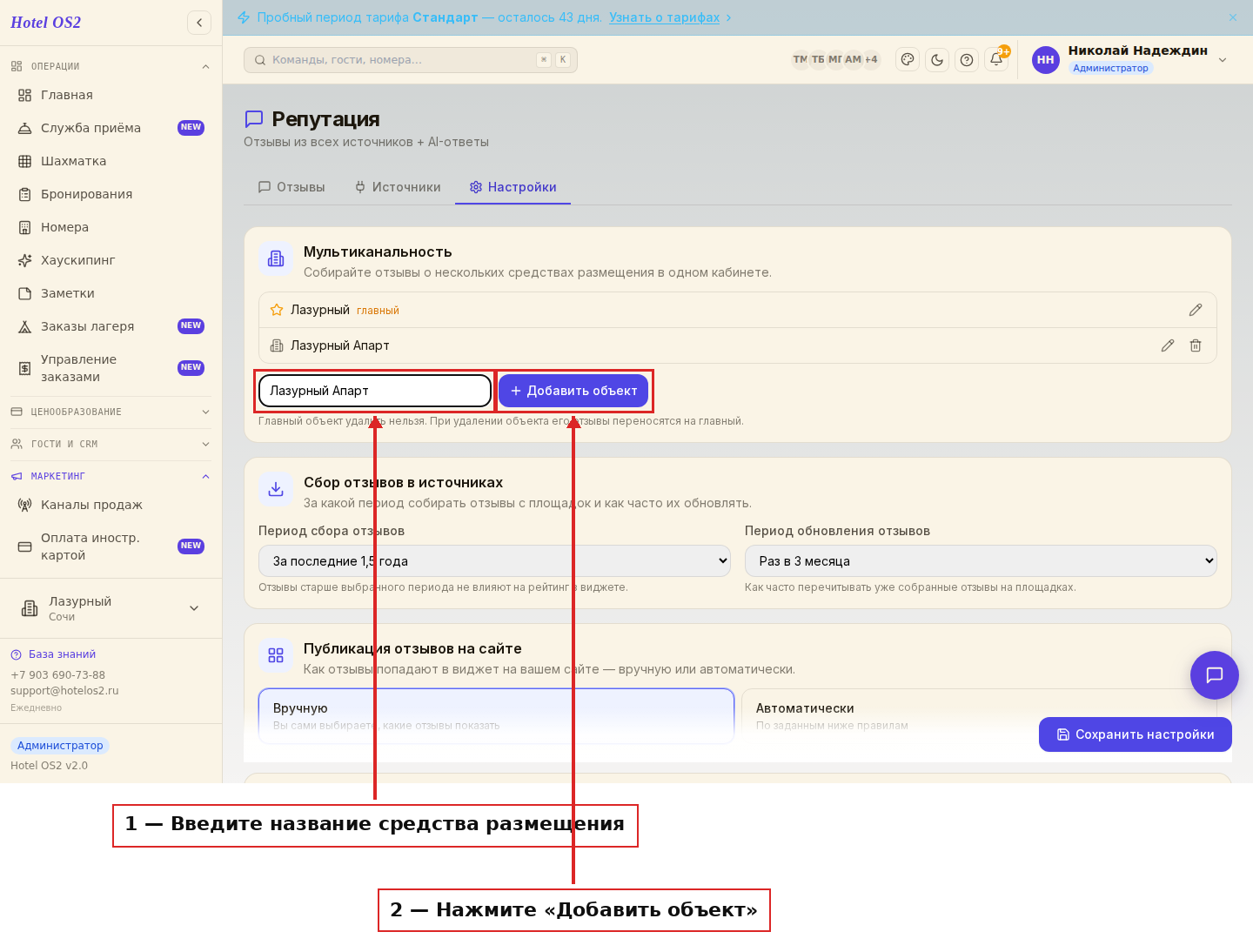Open the Период обновления отзывов dropdown
The height and width of the screenshot is (952, 1253).
pos(981,561)
